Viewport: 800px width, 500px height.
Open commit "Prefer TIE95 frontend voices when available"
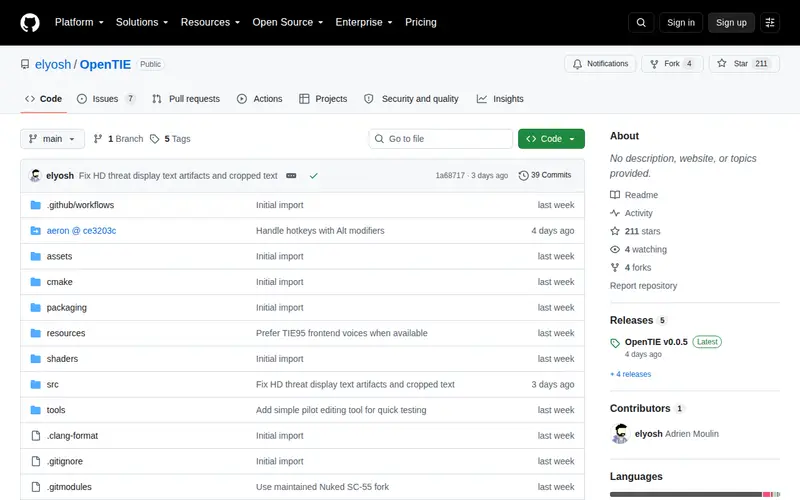click(341, 333)
